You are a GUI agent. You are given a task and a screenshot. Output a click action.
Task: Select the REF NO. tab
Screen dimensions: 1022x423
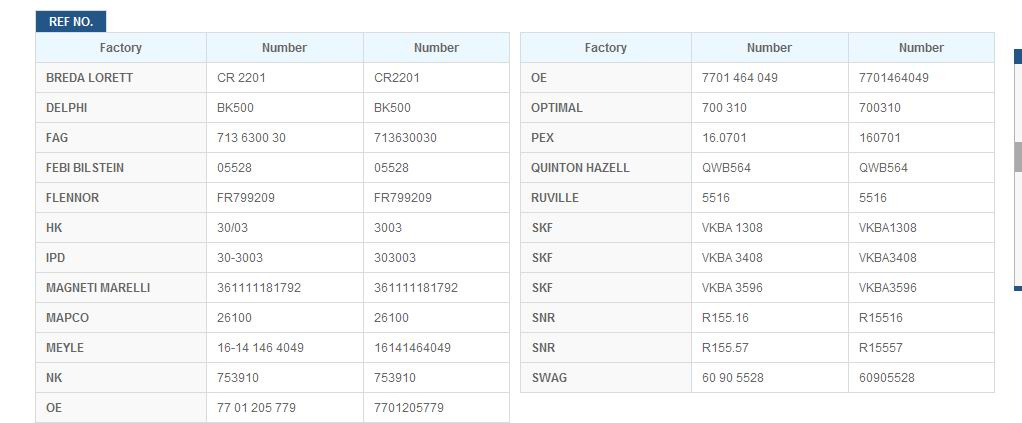click(x=70, y=22)
